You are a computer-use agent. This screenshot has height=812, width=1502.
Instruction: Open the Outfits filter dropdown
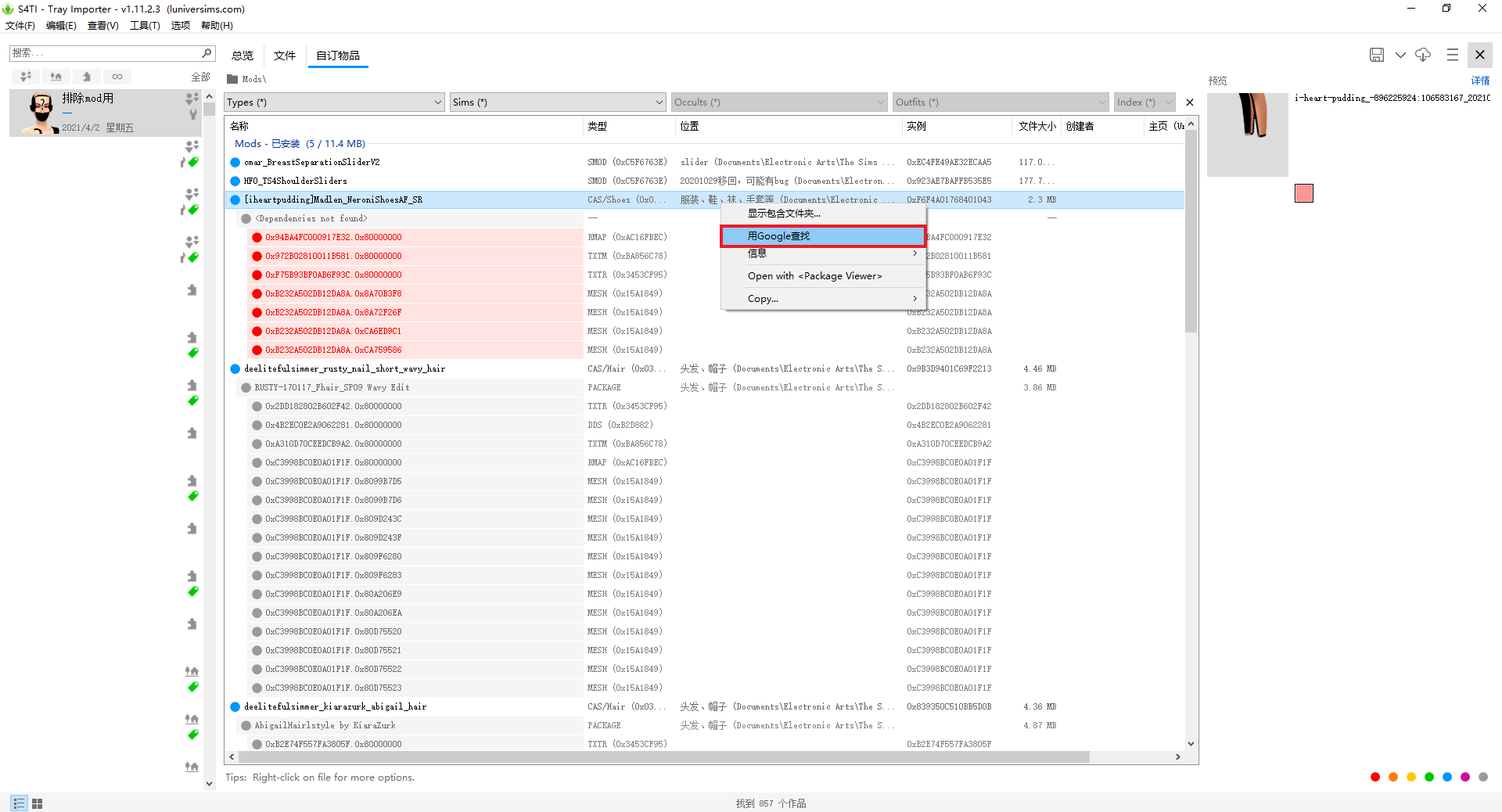(x=1001, y=102)
